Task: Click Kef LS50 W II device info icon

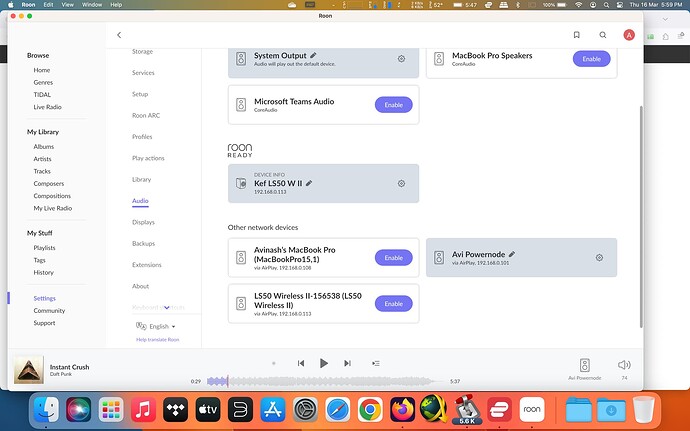Action: click(x=241, y=183)
